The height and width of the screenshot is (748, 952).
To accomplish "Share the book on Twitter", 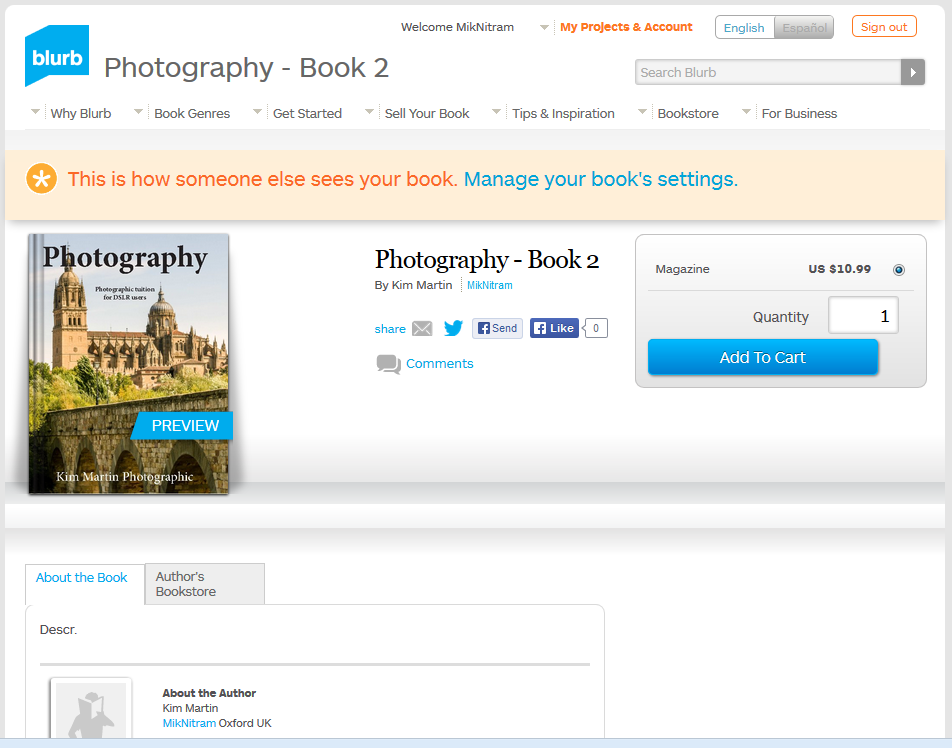I will pos(453,328).
